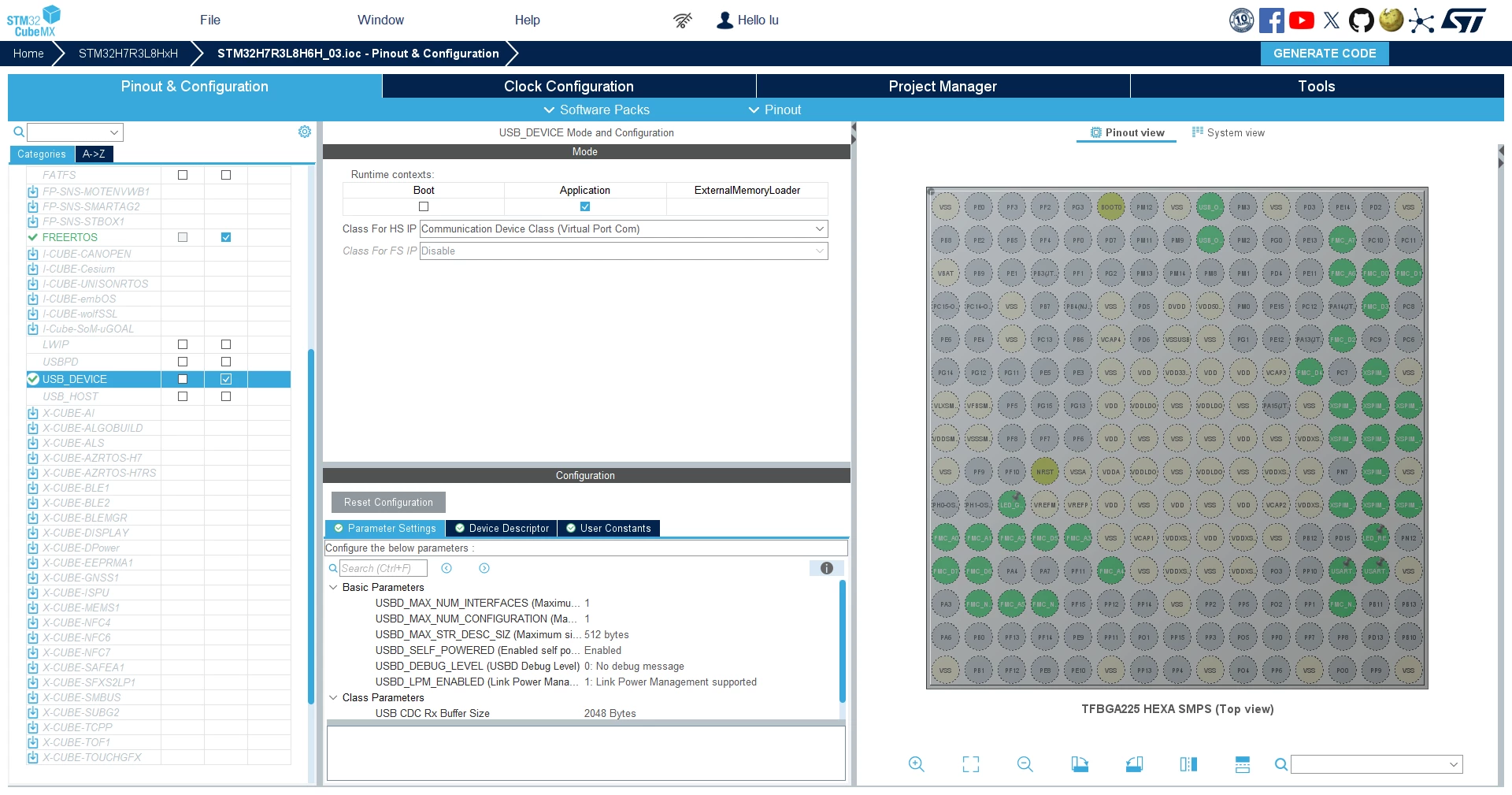
Task: Open the GitHub icon link
Action: (x=1361, y=20)
